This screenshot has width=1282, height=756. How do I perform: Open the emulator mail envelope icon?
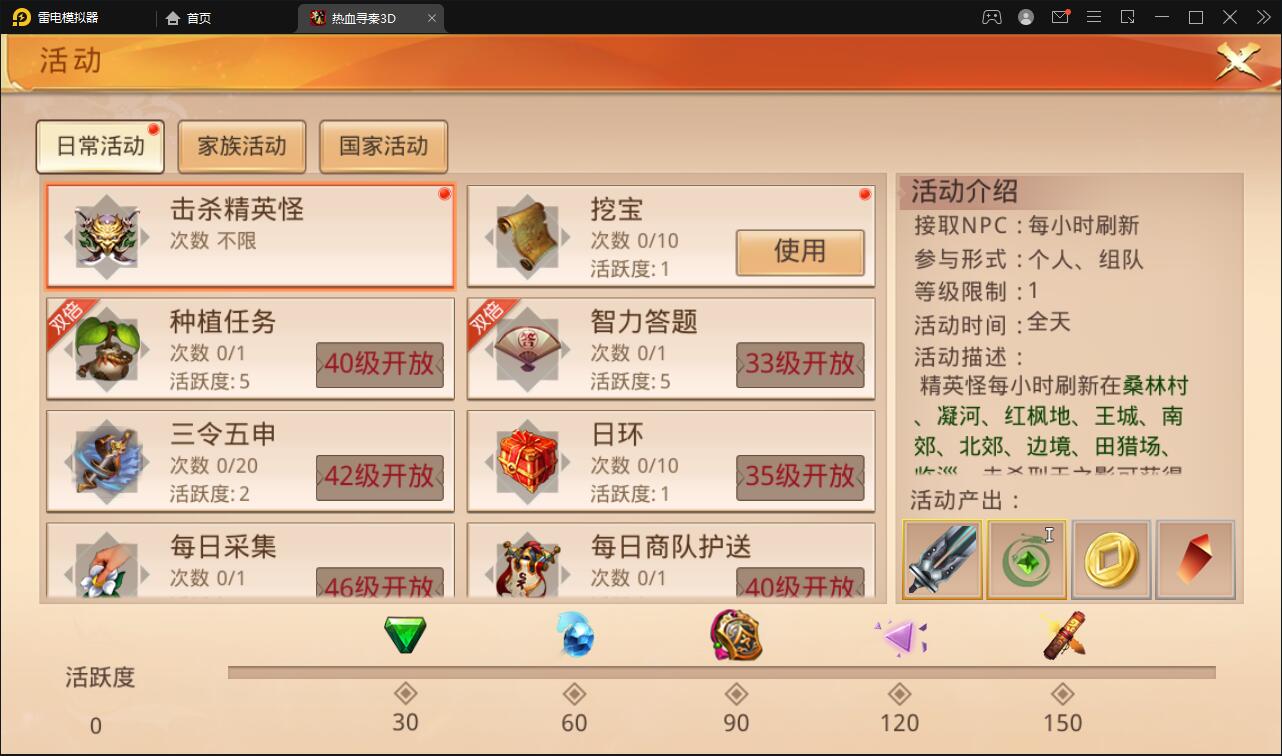[x=1060, y=17]
